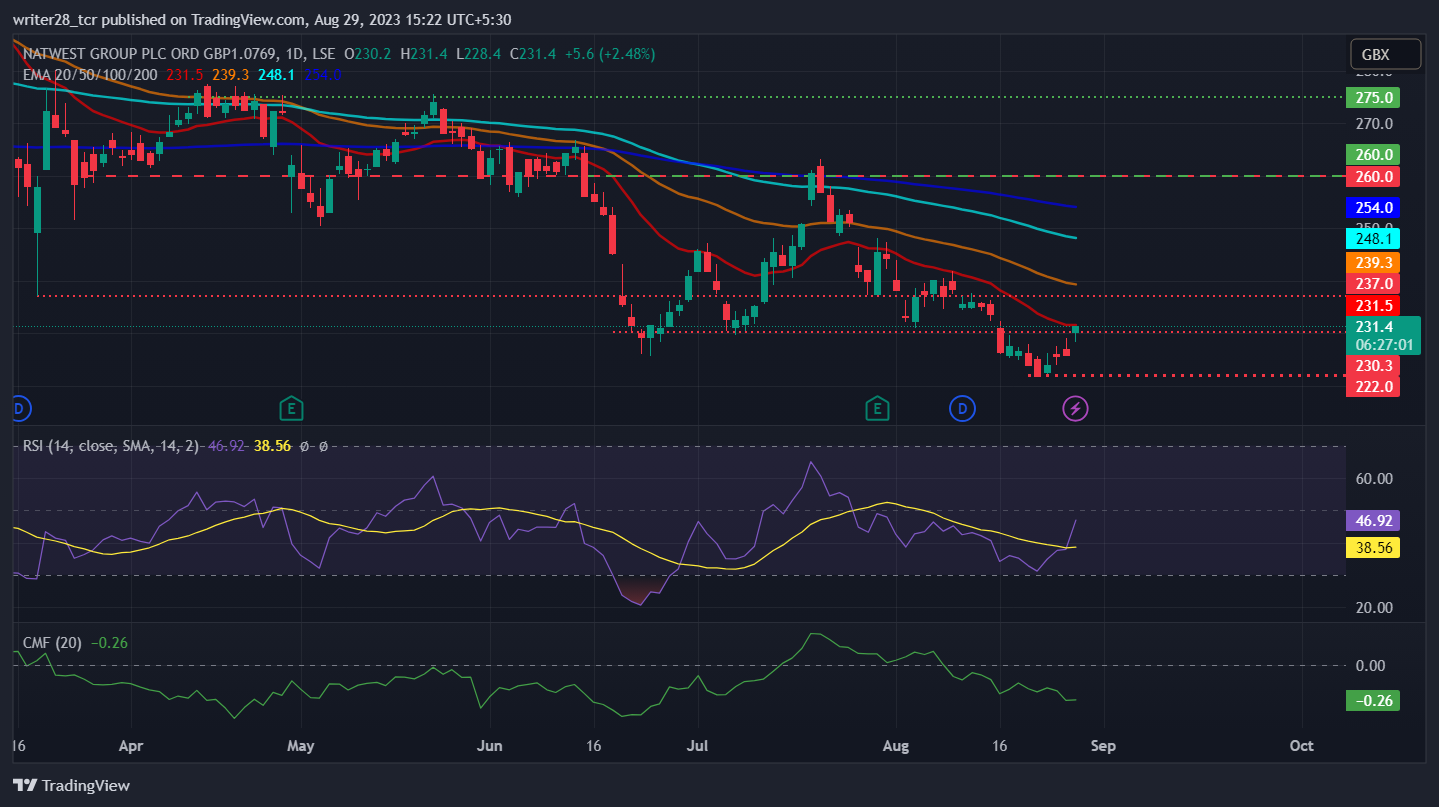Click the purple 46.92 RSI axis label
1439x807 pixels.
1373,520
